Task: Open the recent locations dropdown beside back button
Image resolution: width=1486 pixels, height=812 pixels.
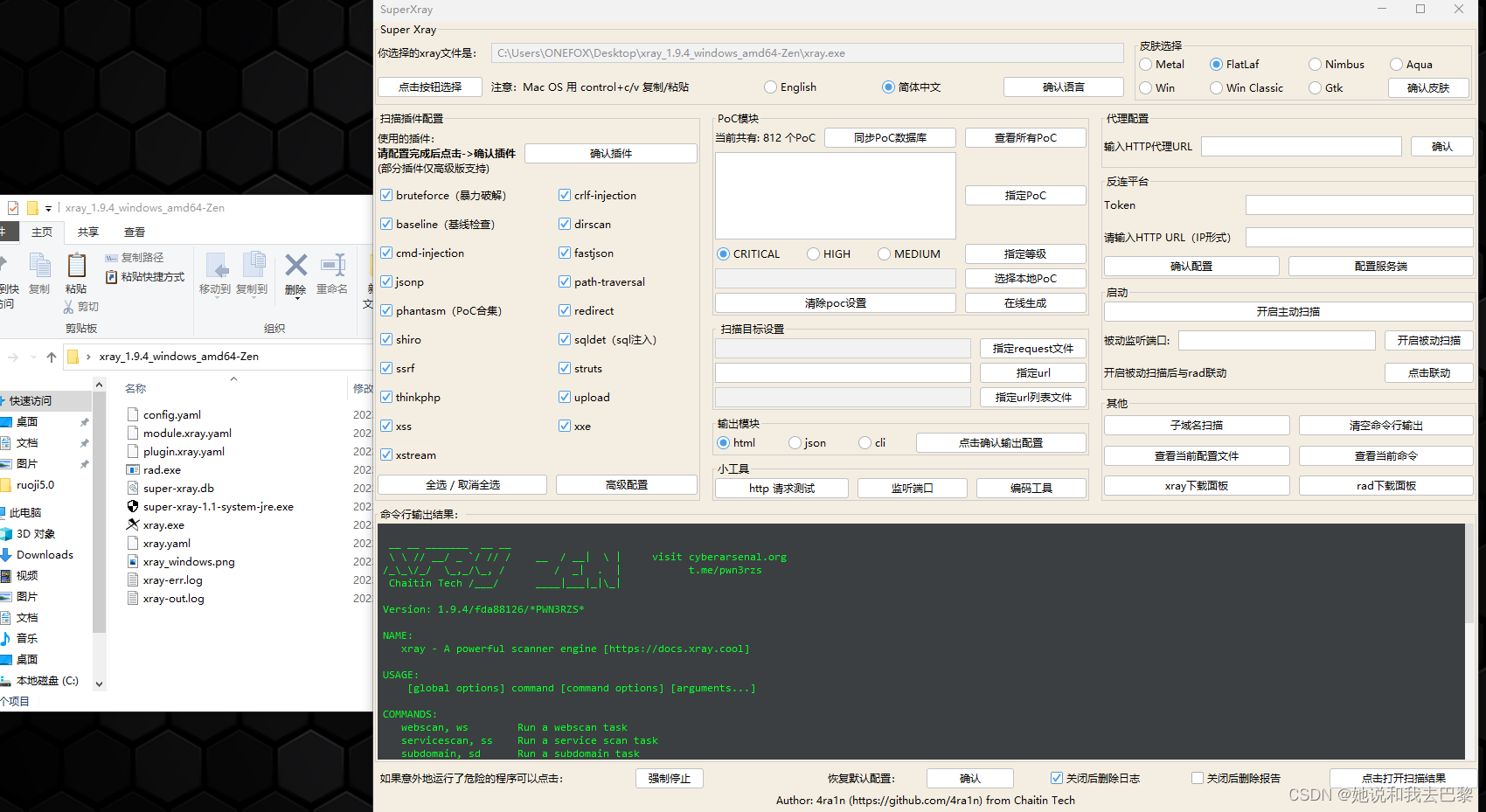Action: pos(32,357)
